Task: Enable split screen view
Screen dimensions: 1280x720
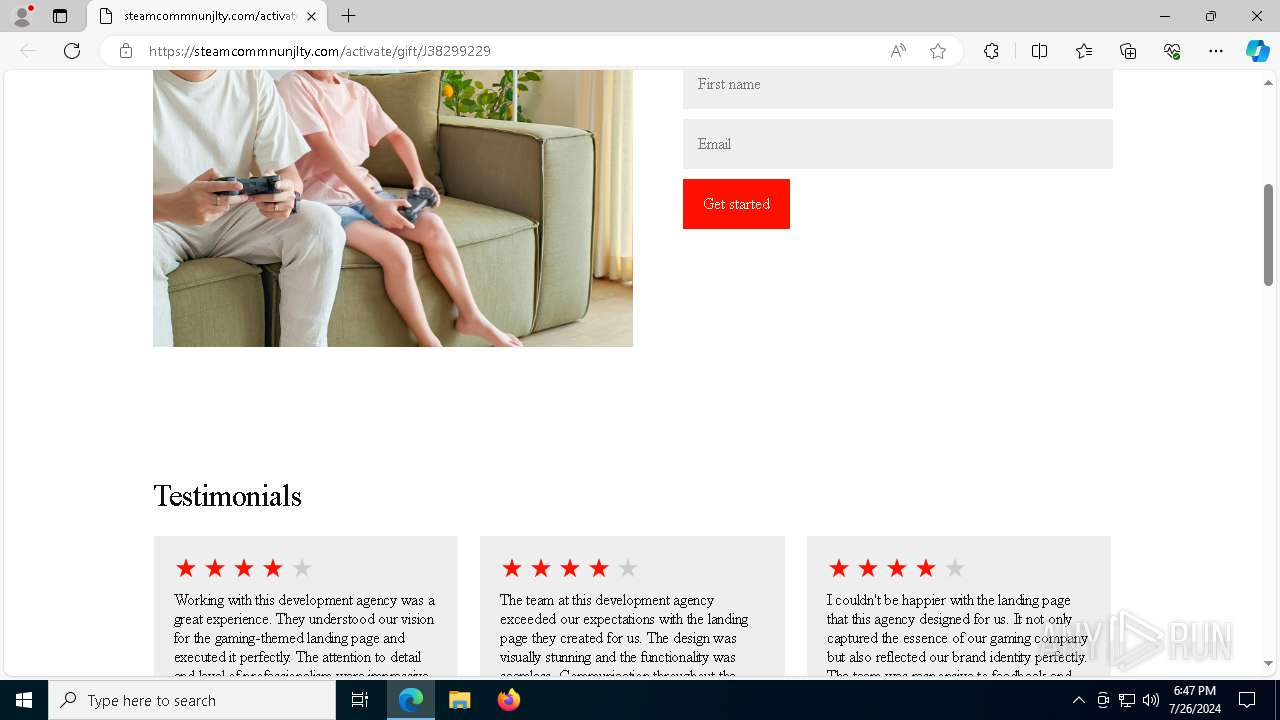Action: click(1039, 51)
